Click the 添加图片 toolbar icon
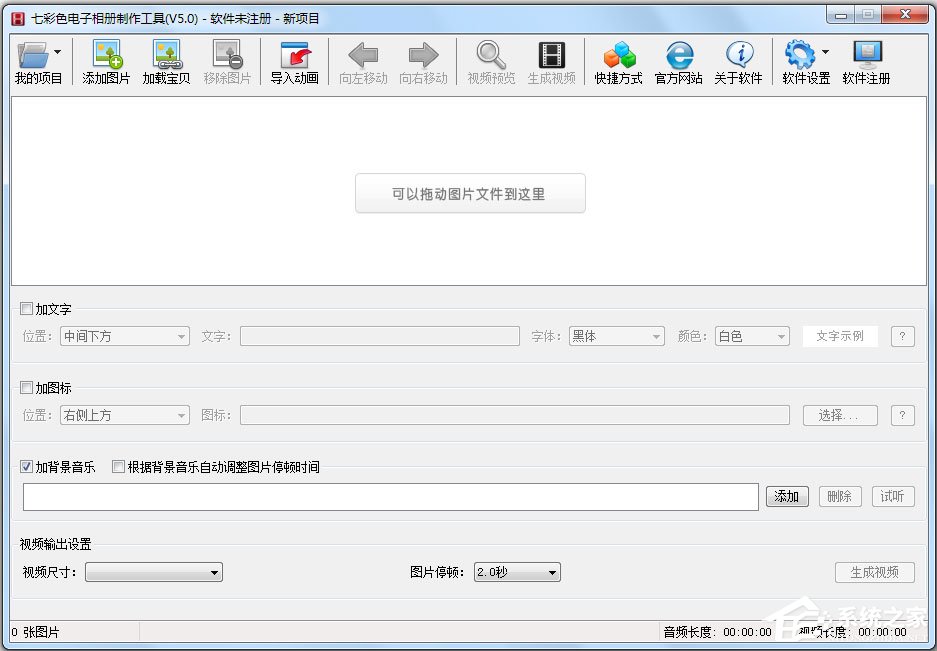Screen dimensions: 937x651 tap(105, 62)
